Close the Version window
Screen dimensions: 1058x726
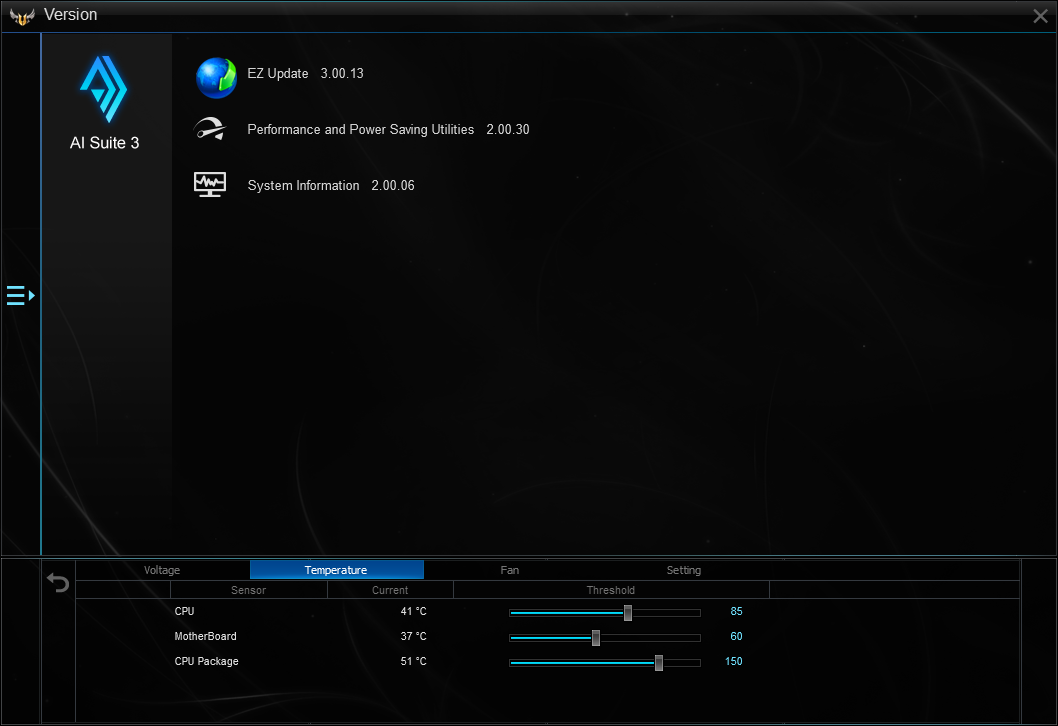coord(1040,16)
